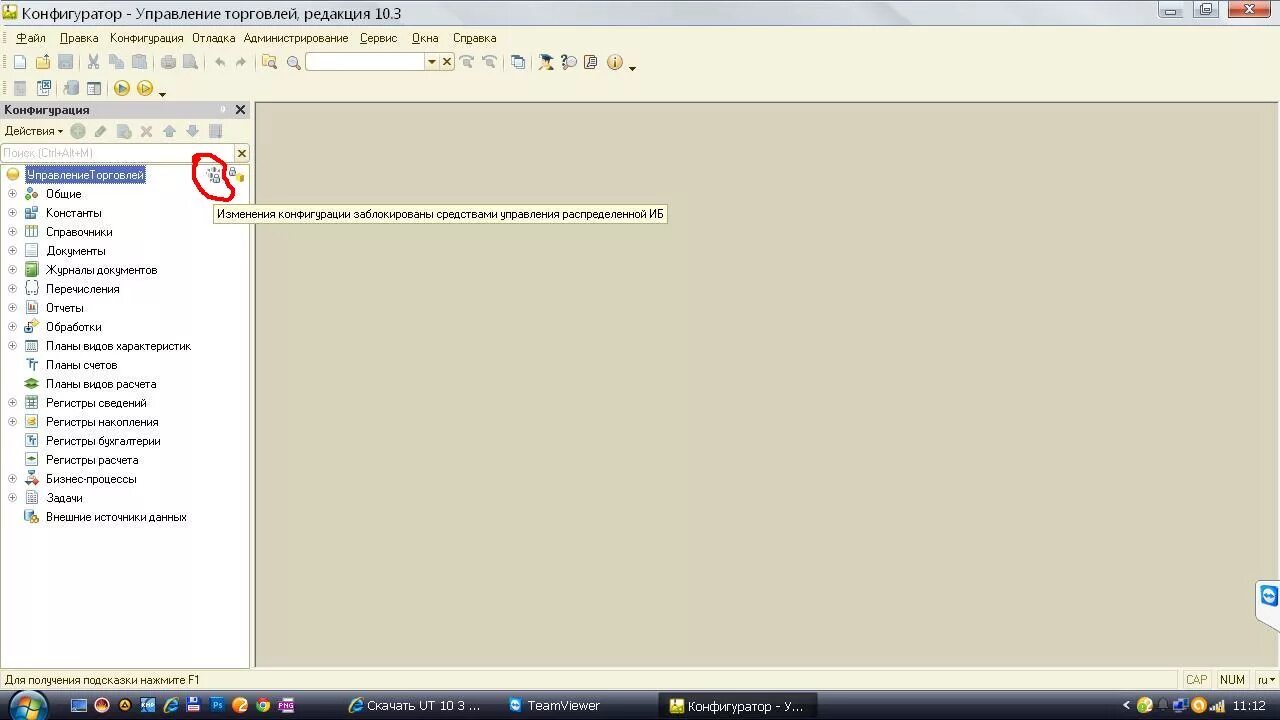Select Планы счетов in the tree

(x=81, y=365)
